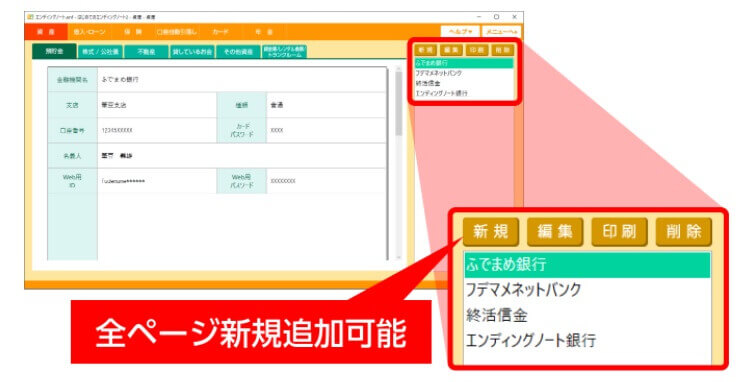Open the ヘルプ dropdown menu
This screenshot has height=382, width=743.
(460, 32)
